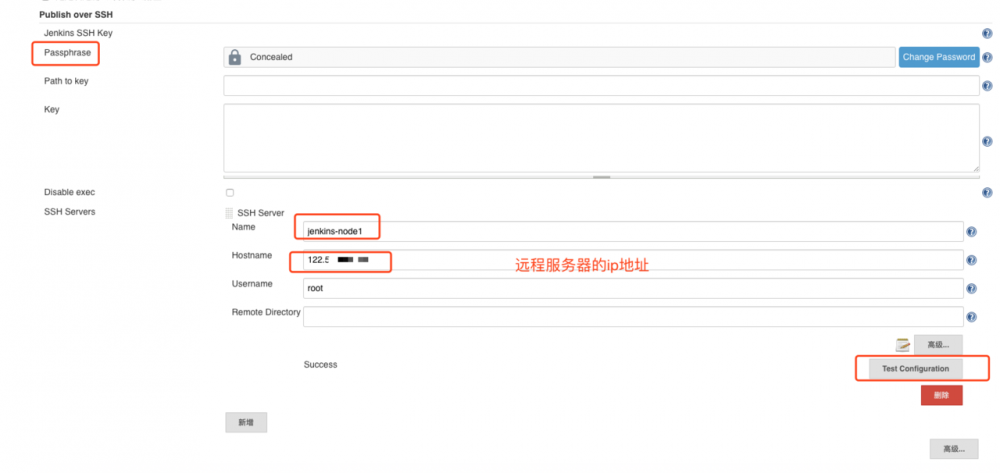This screenshot has width=1000, height=473.
Task: Click the 新增 add server button
Action: point(246,423)
